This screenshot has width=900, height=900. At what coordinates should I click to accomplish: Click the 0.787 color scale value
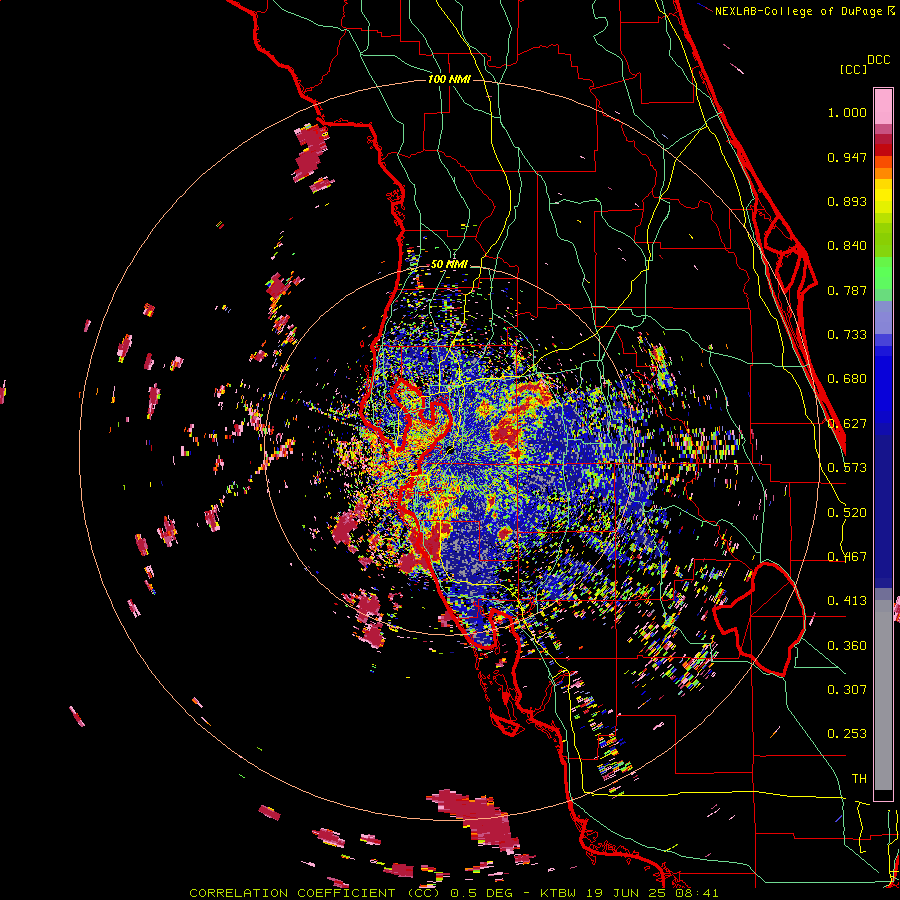click(x=847, y=290)
